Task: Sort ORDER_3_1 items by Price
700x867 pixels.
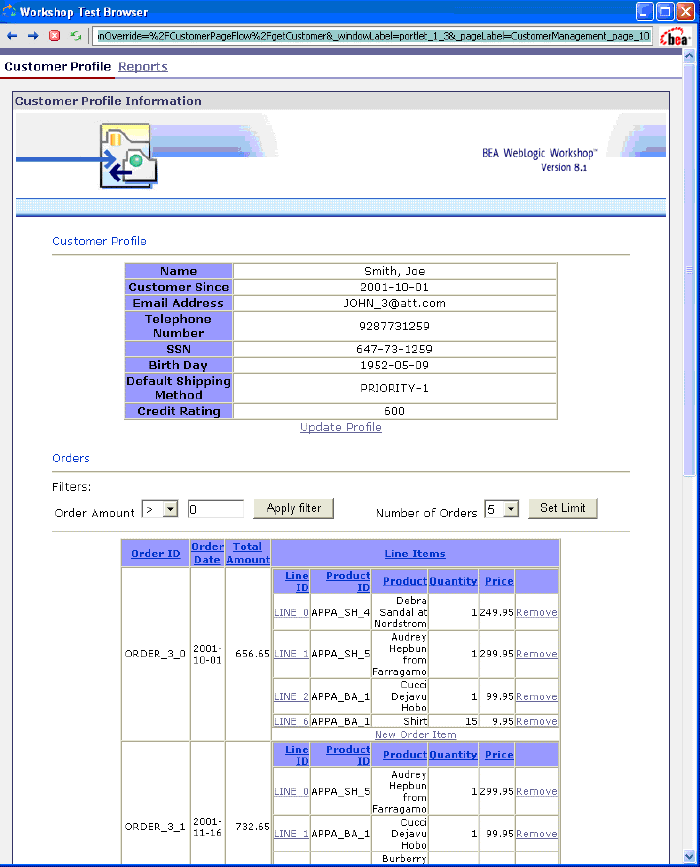Action: pos(499,755)
